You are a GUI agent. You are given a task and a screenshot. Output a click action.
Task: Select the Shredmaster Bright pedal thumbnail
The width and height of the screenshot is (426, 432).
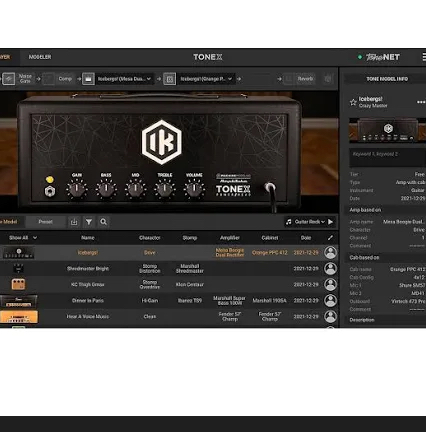tap(18, 268)
